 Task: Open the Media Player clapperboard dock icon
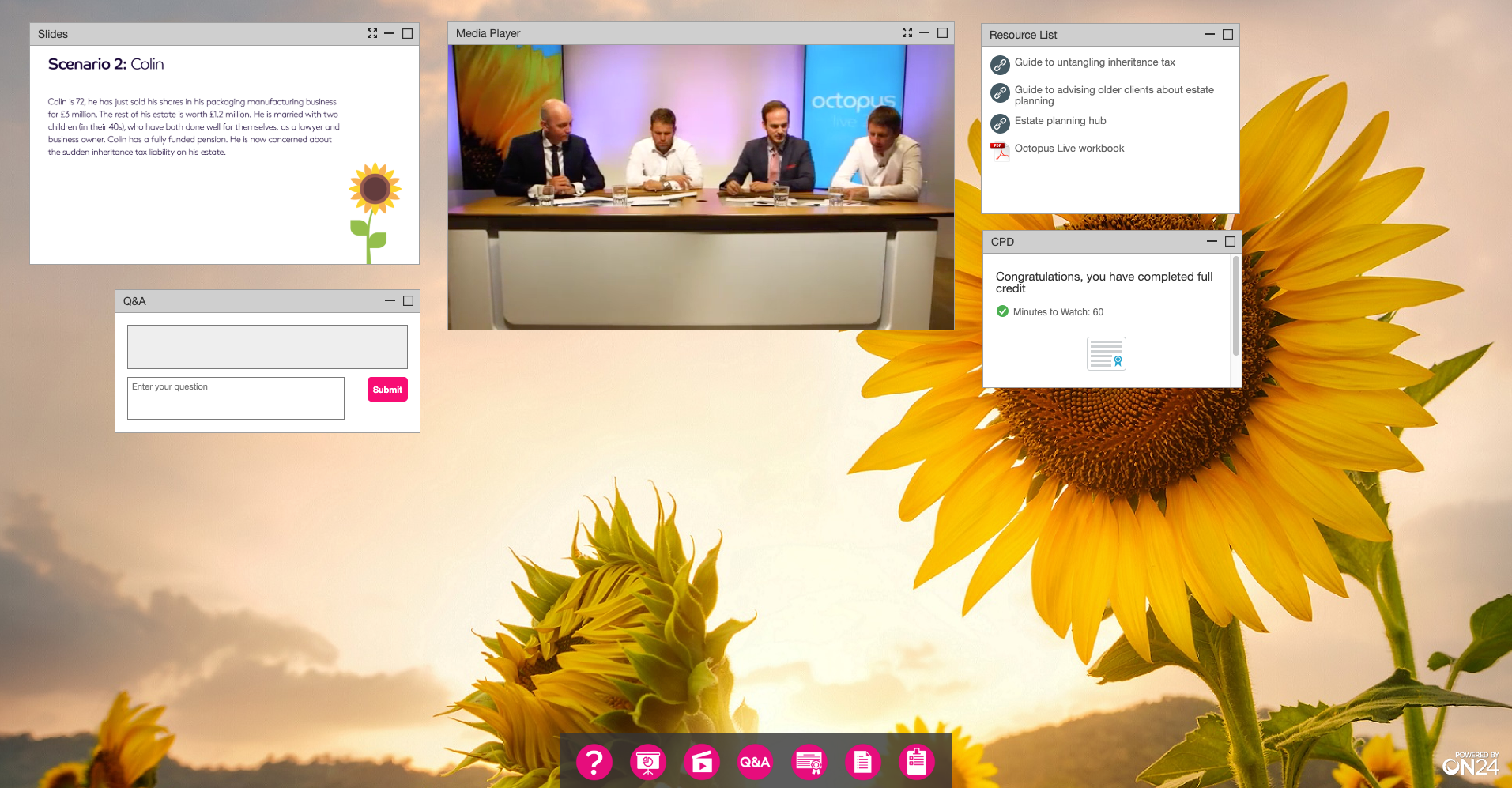coord(701,762)
